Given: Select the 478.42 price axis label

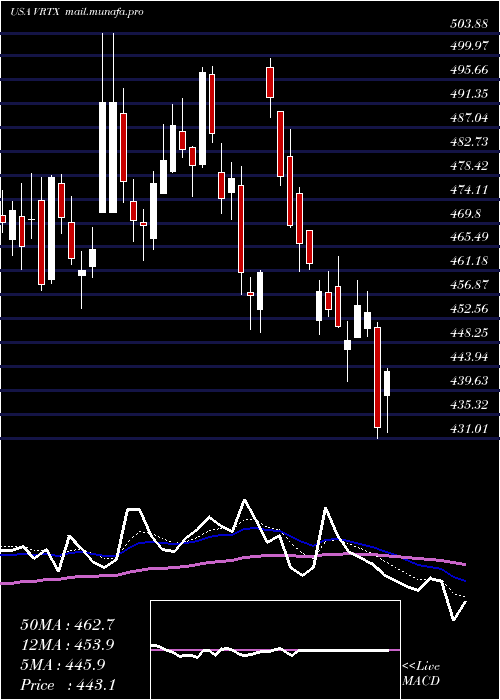Looking at the screenshot, I should coord(468,166).
